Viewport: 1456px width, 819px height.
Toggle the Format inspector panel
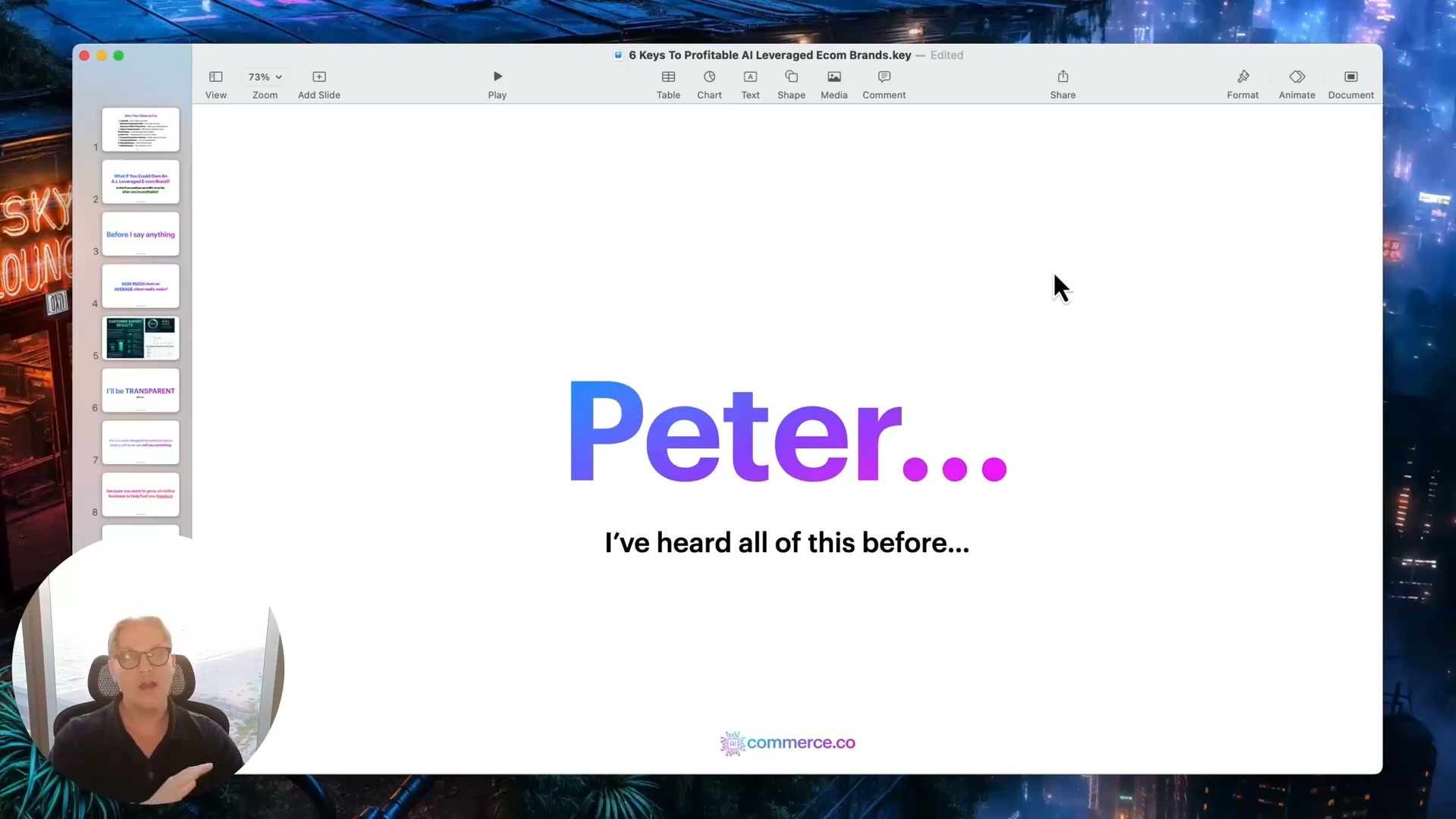coord(1243,77)
